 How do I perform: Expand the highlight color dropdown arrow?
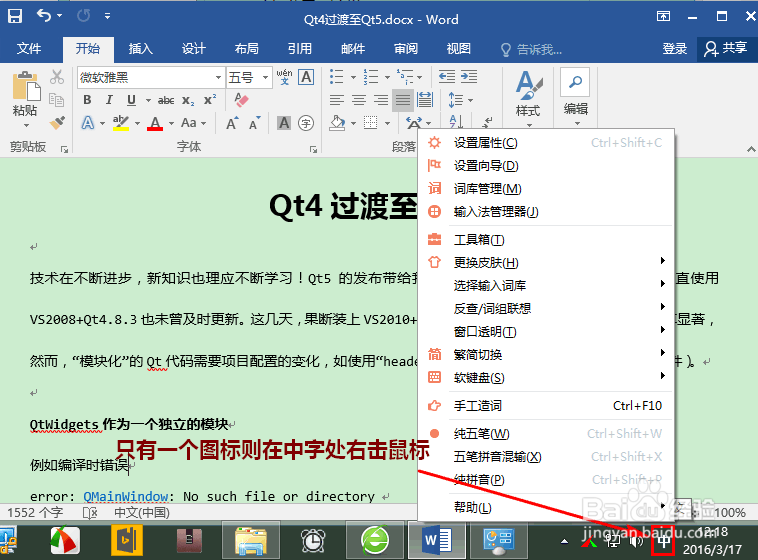click(137, 123)
